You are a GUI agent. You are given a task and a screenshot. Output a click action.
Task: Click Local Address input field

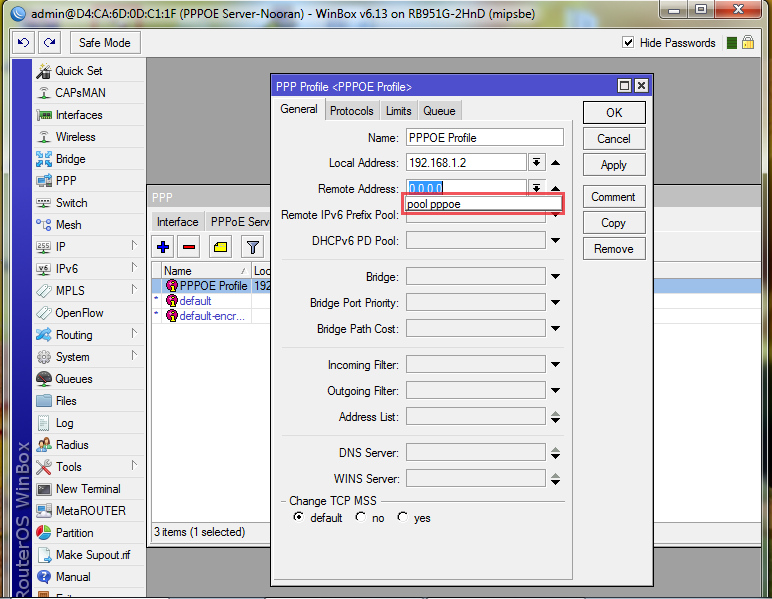pyautogui.click(x=466, y=162)
